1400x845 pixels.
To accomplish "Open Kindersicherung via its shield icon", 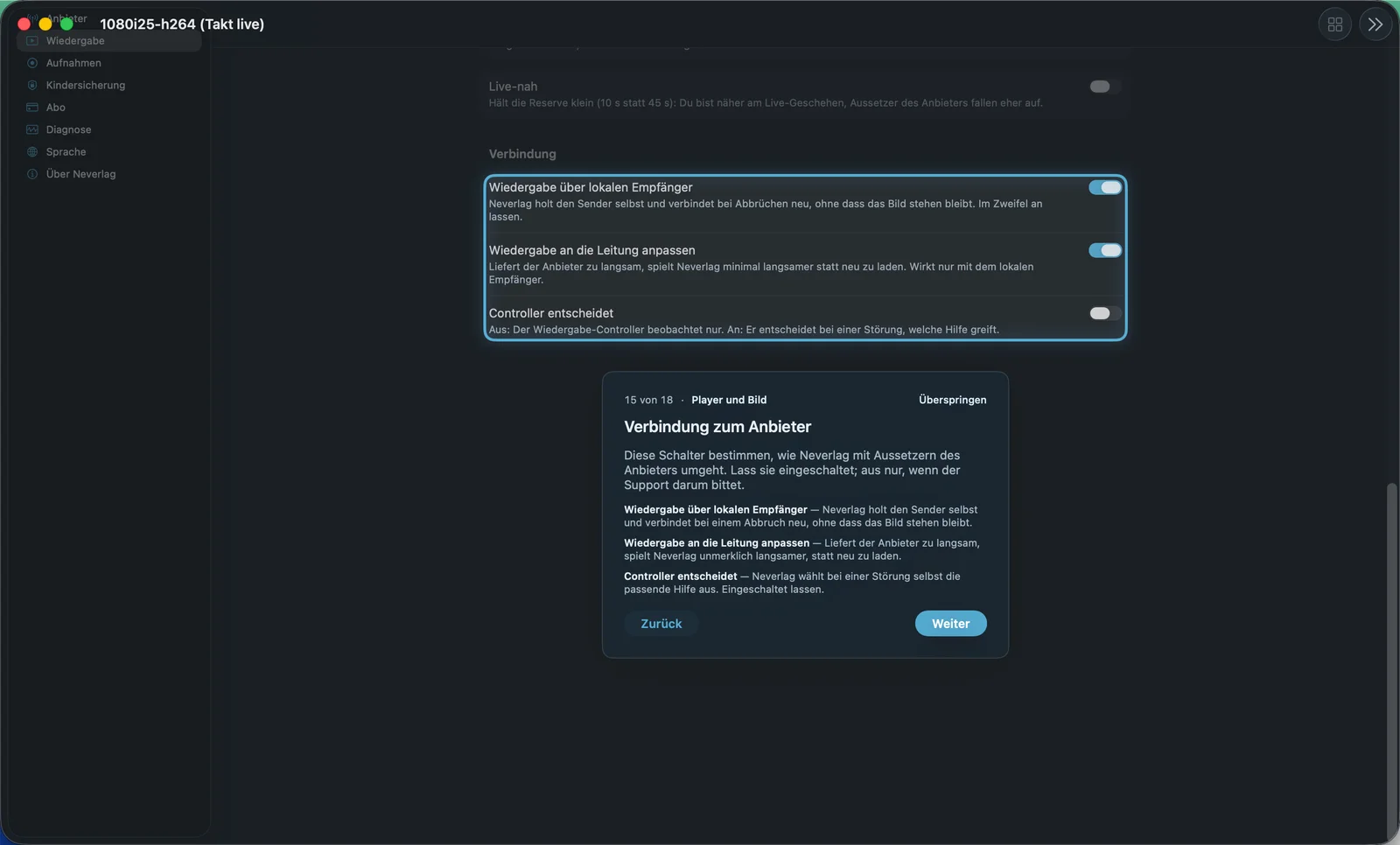I will click(x=32, y=85).
